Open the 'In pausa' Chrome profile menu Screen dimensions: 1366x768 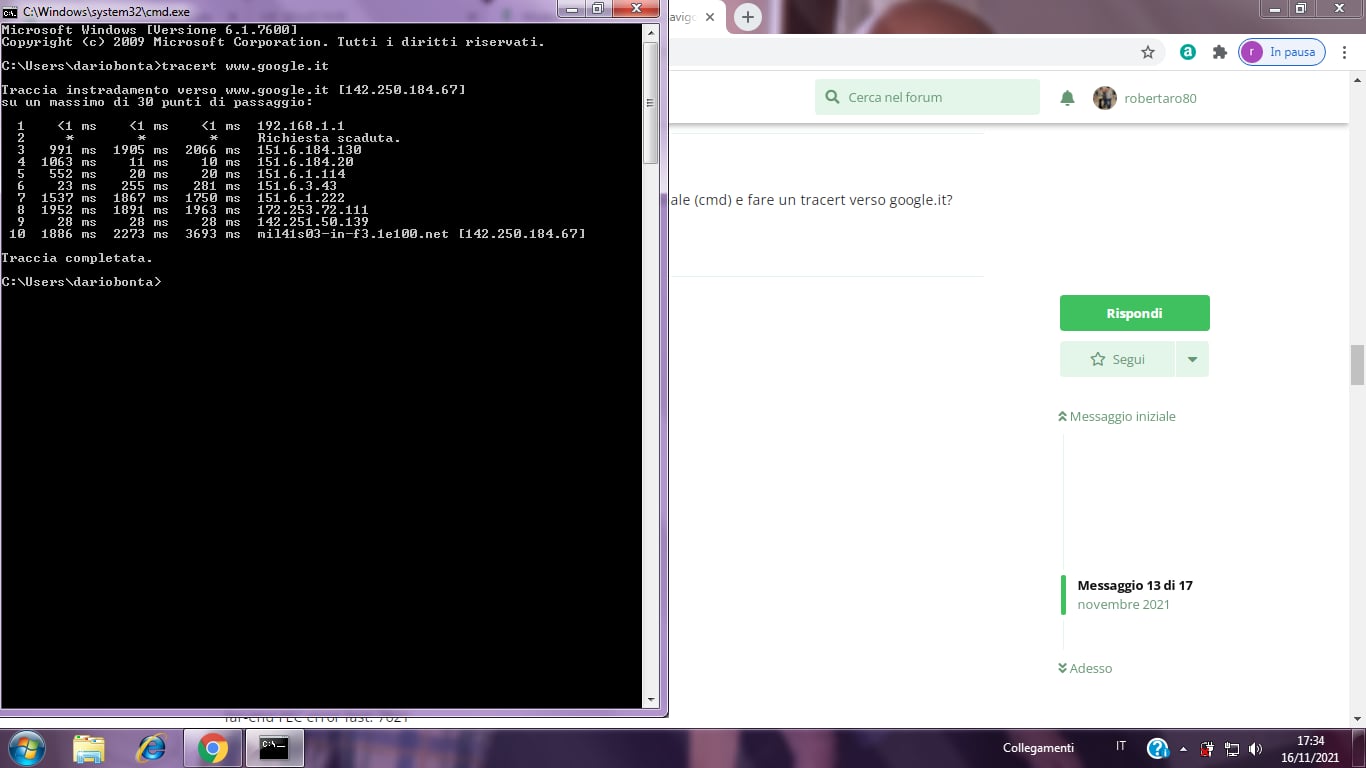point(1281,52)
